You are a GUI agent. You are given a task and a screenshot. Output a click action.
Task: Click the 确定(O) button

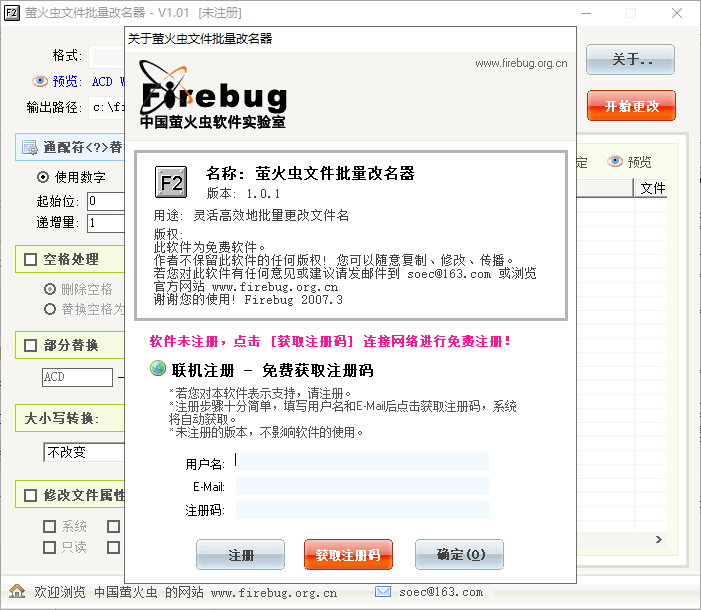460,555
